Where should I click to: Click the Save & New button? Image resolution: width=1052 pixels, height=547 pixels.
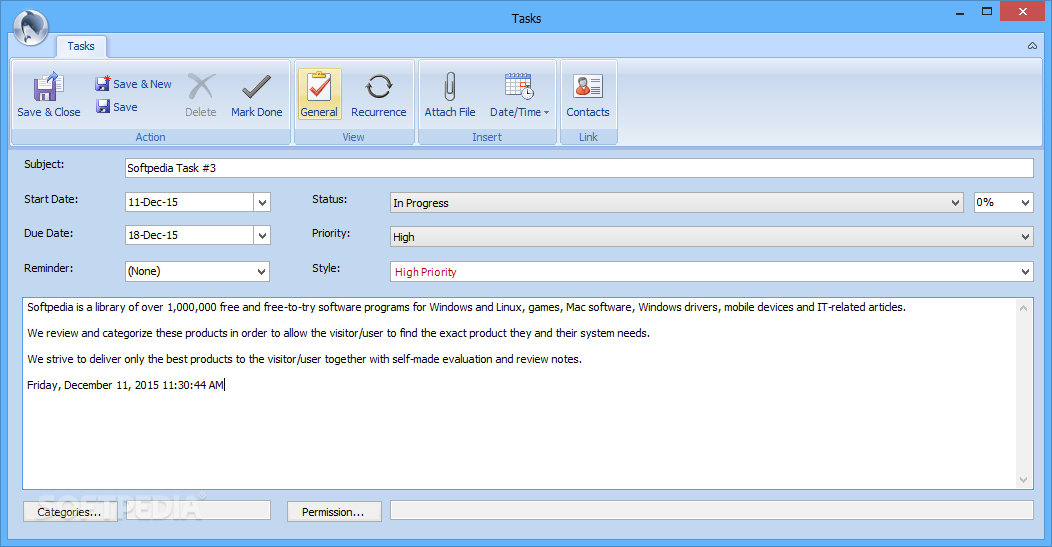[134, 84]
